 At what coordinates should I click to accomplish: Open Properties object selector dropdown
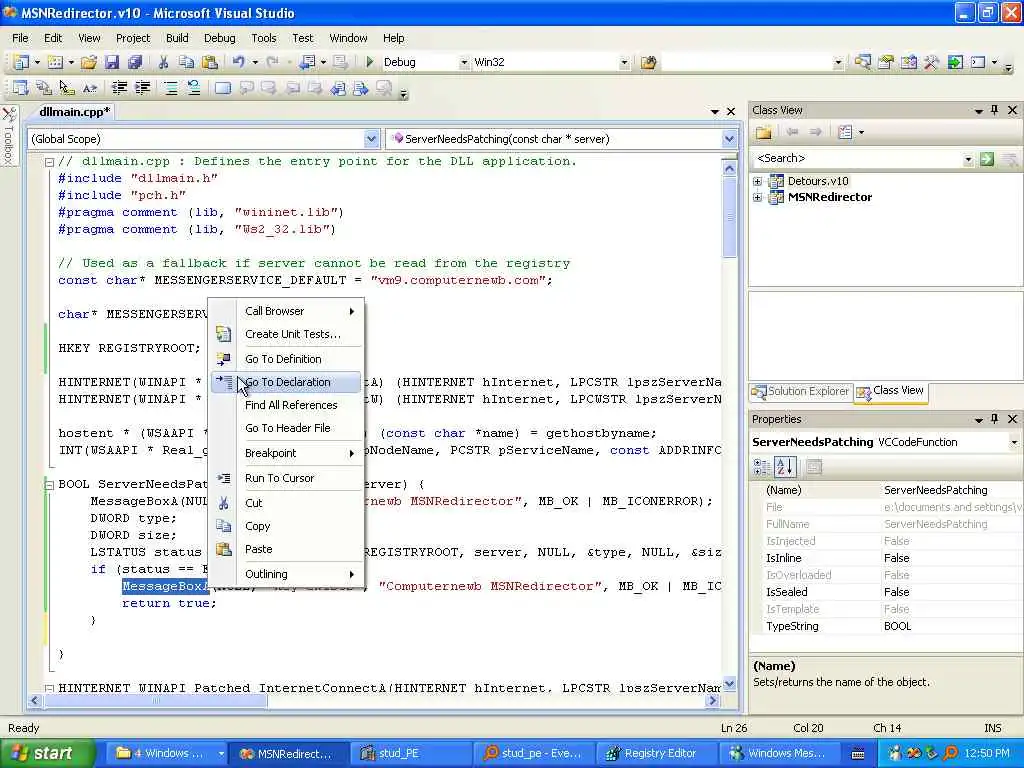point(1014,442)
